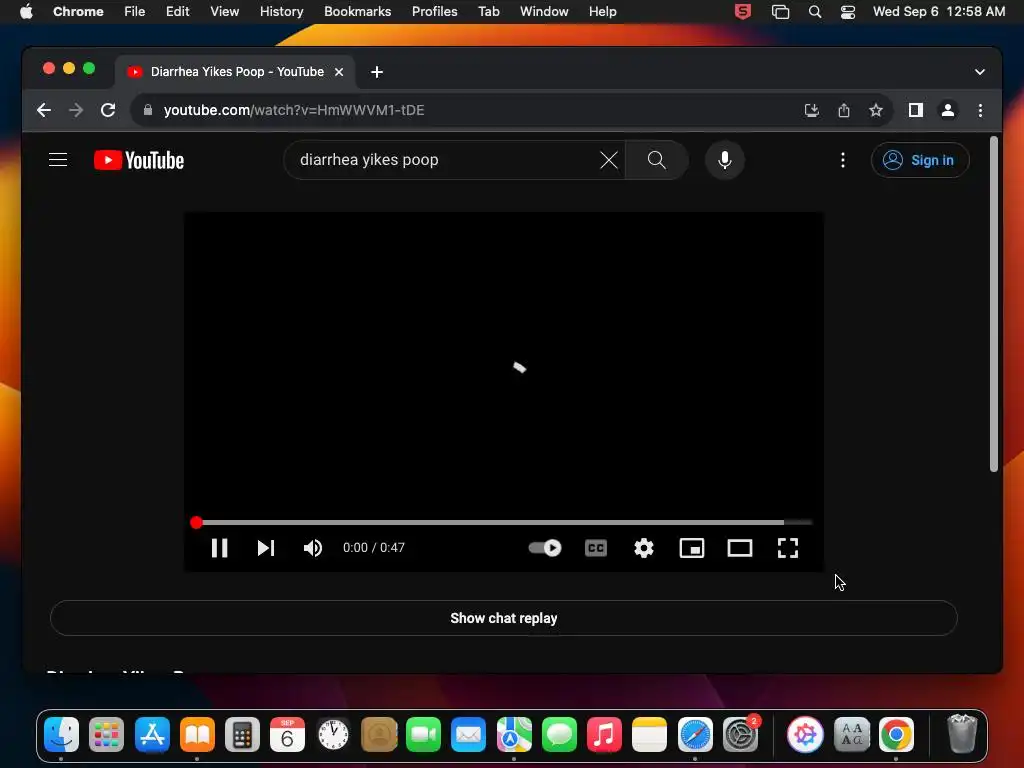The height and width of the screenshot is (768, 1024).
Task: Open video settings gear
Action: 644,548
